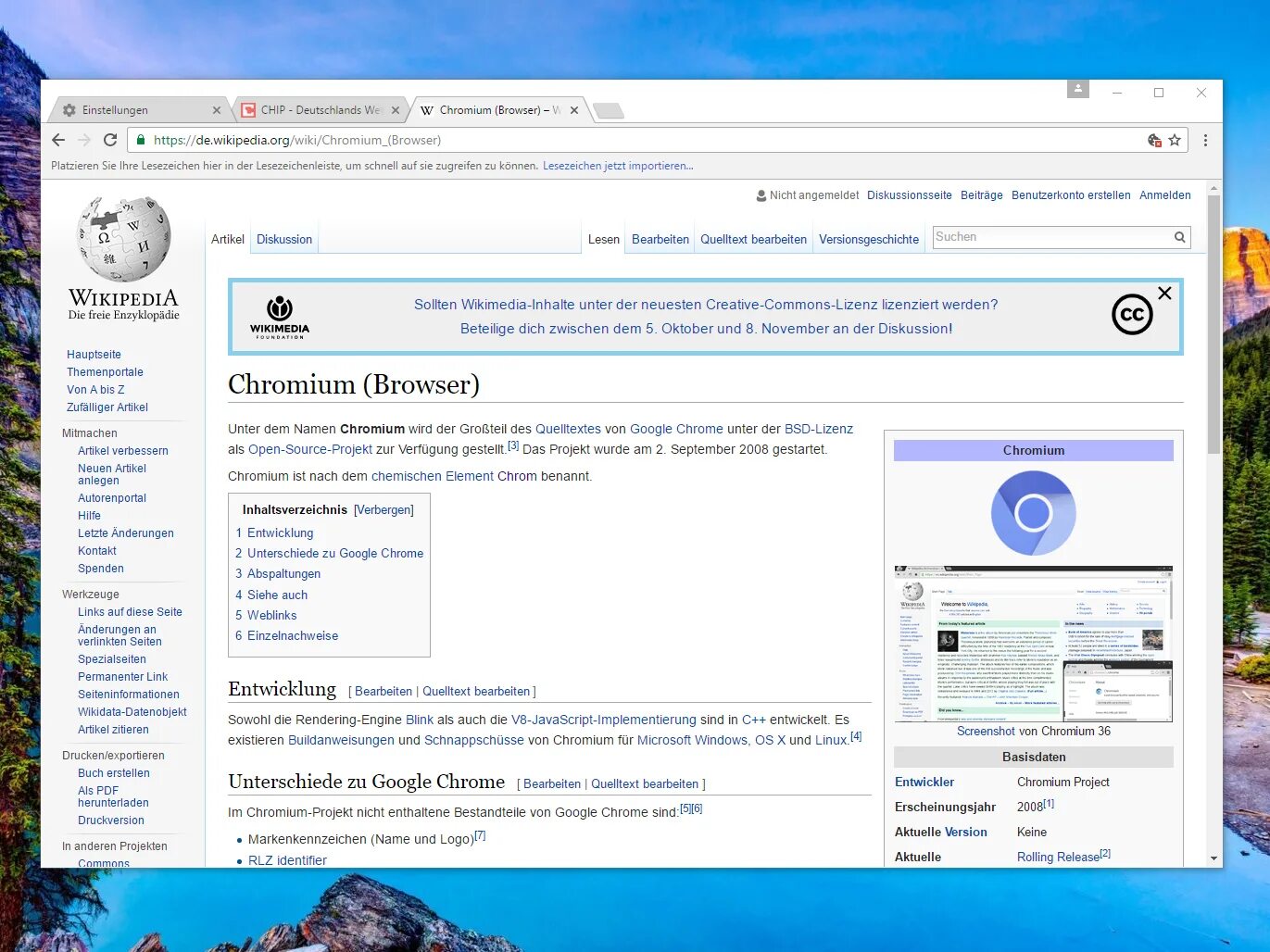Open the Versionsgeschichte tab
The image size is (1270, 952).
pos(869,239)
